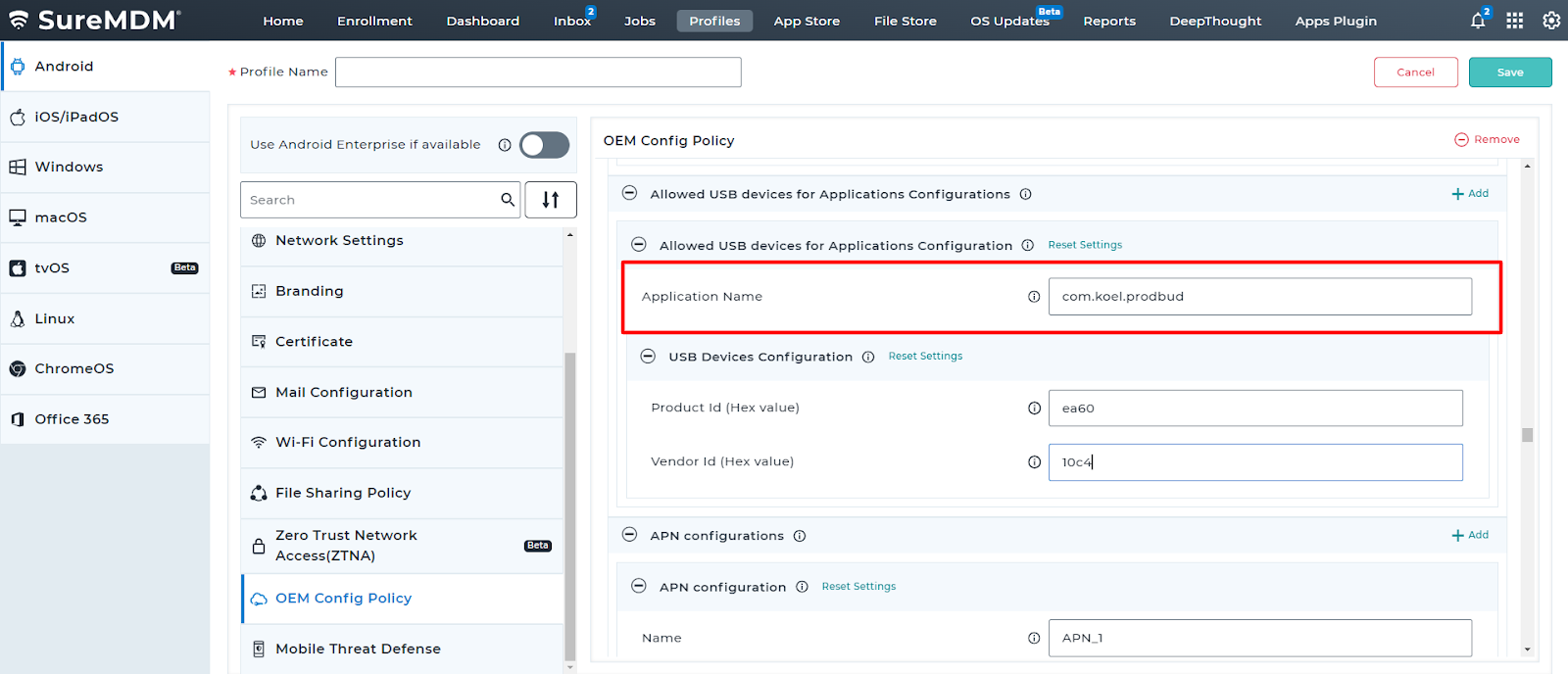Reset Settings for USB Devices Configuration
This screenshot has width=1568, height=674.
(925, 357)
